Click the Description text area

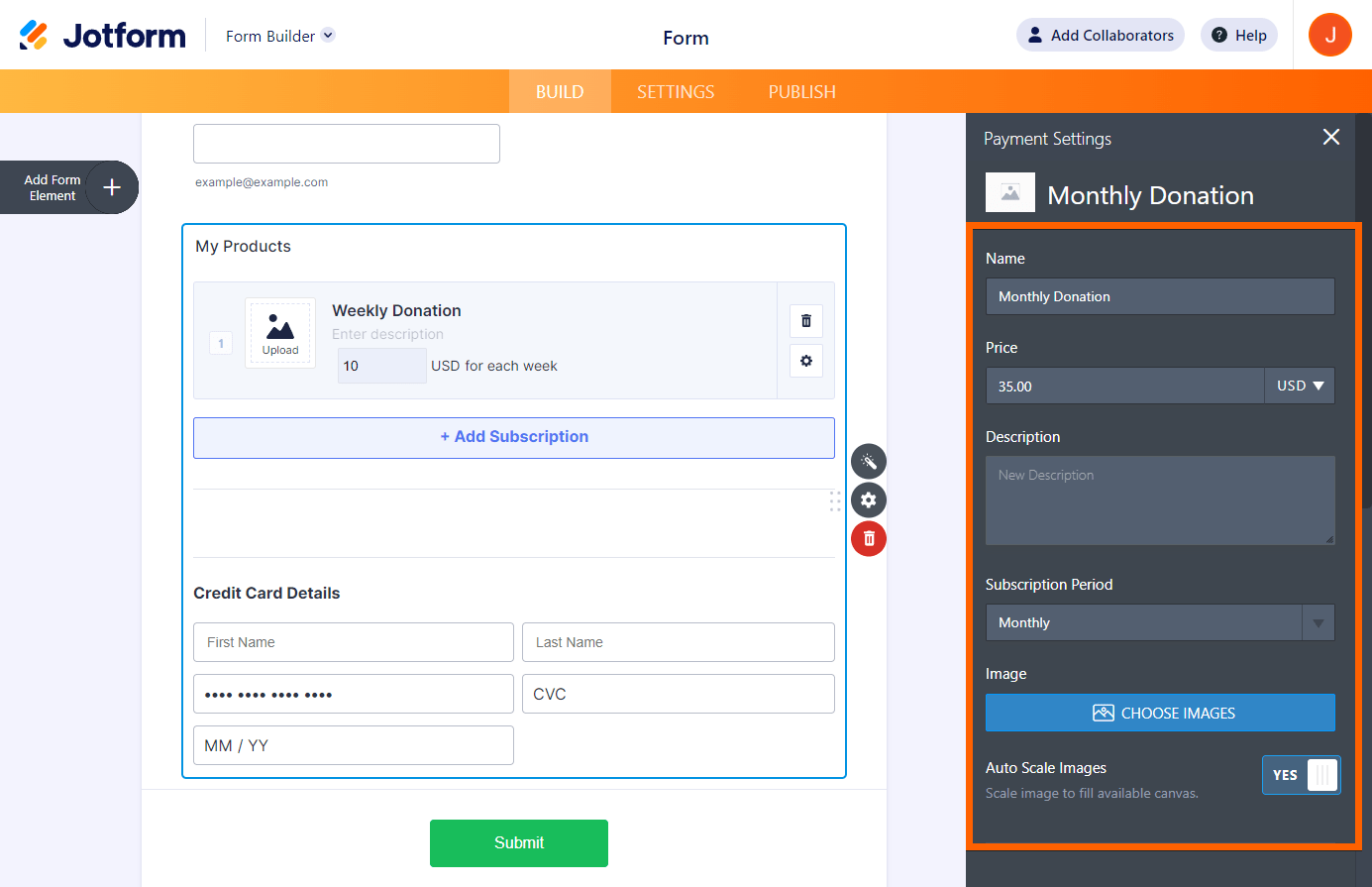(x=1160, y=500)
